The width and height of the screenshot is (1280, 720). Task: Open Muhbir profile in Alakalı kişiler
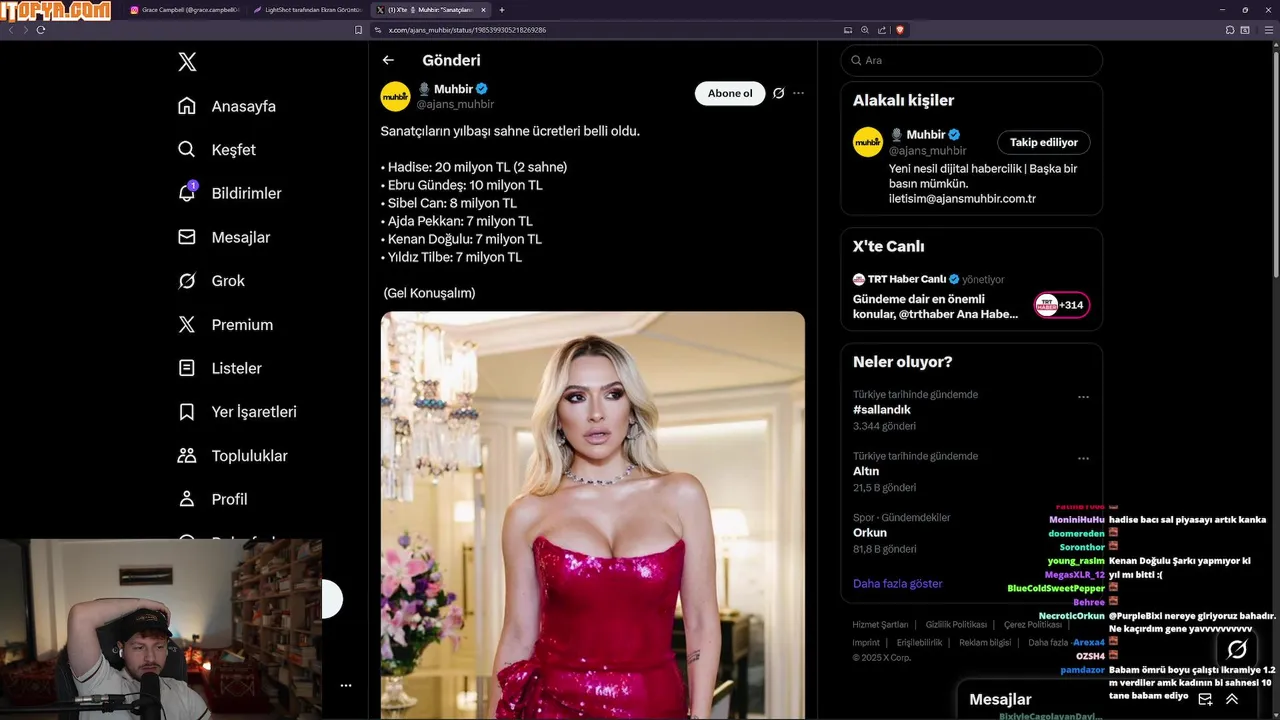924,134
